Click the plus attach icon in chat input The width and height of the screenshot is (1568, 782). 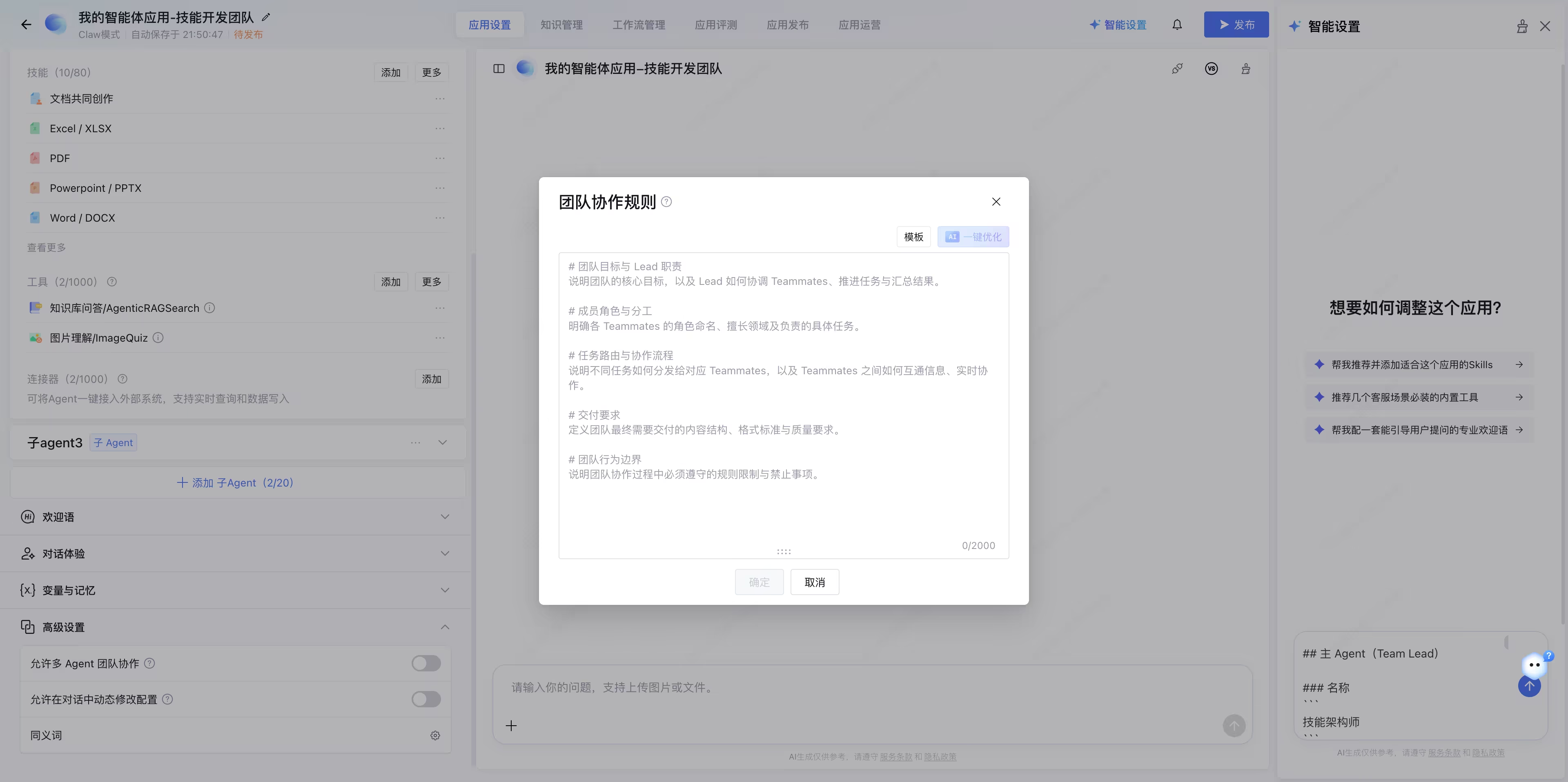(x=511, y=725)
